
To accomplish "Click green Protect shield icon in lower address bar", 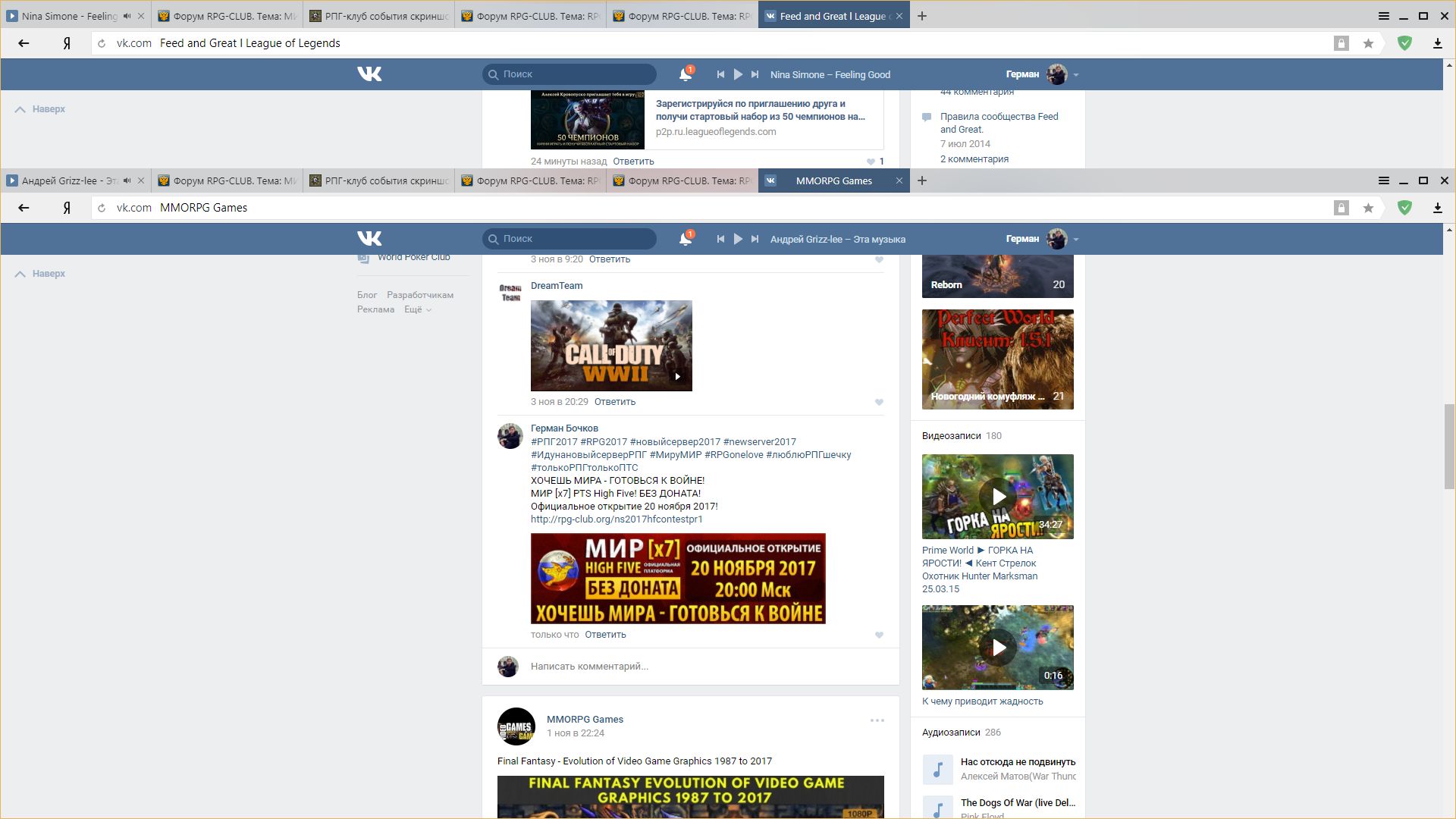I will [1404, 208].
